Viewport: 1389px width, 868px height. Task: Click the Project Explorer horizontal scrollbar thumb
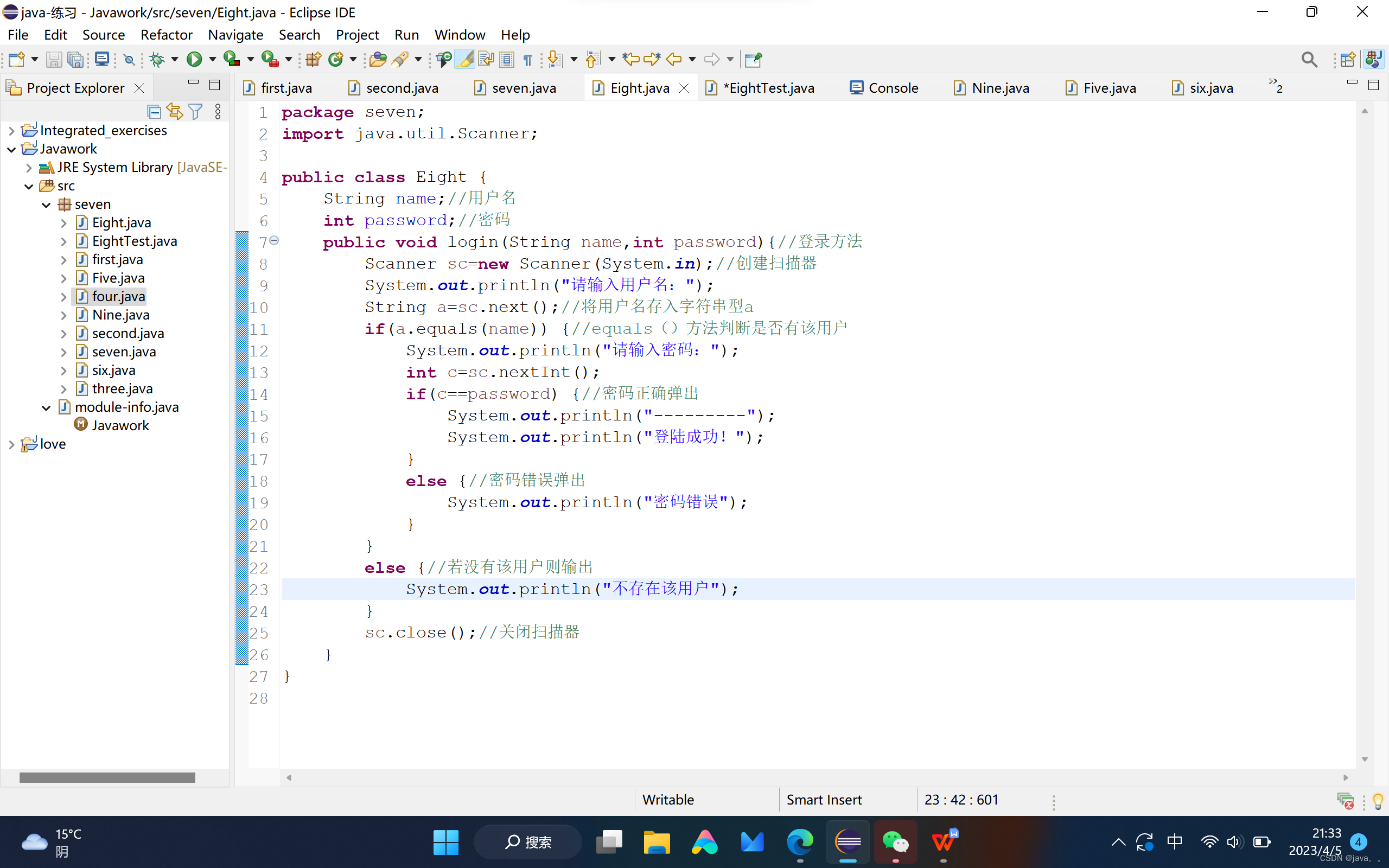[x=107, y=777]
